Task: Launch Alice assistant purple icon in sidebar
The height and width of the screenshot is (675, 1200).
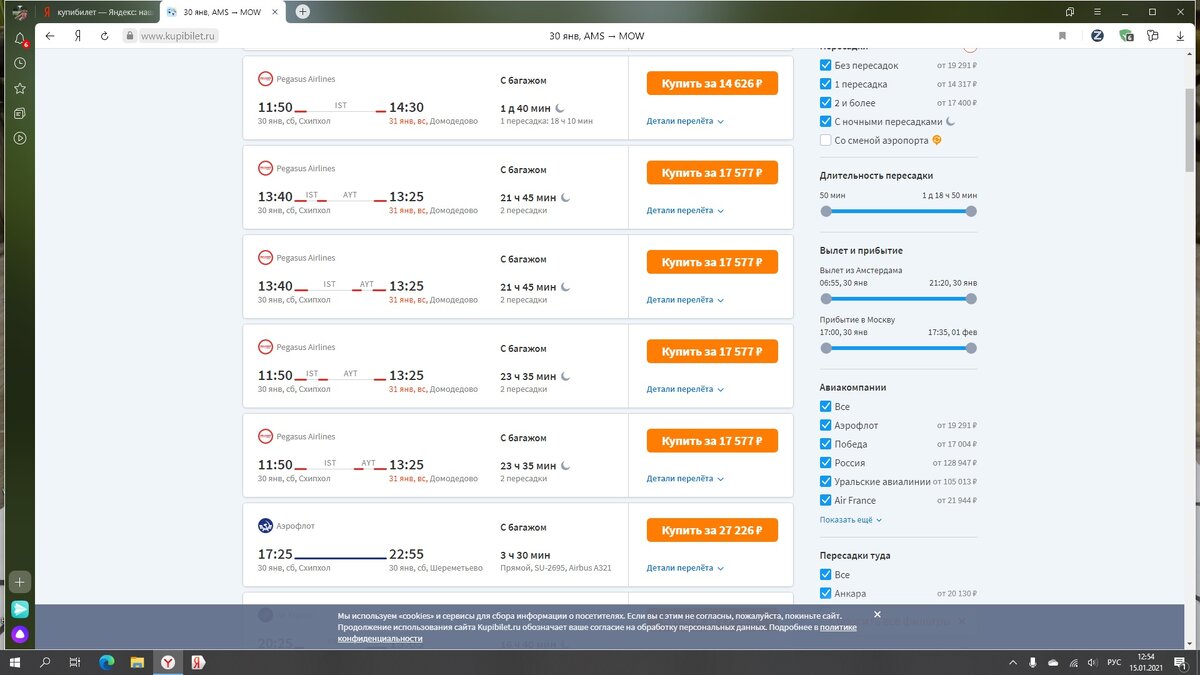Action: (x=20, y=634)
